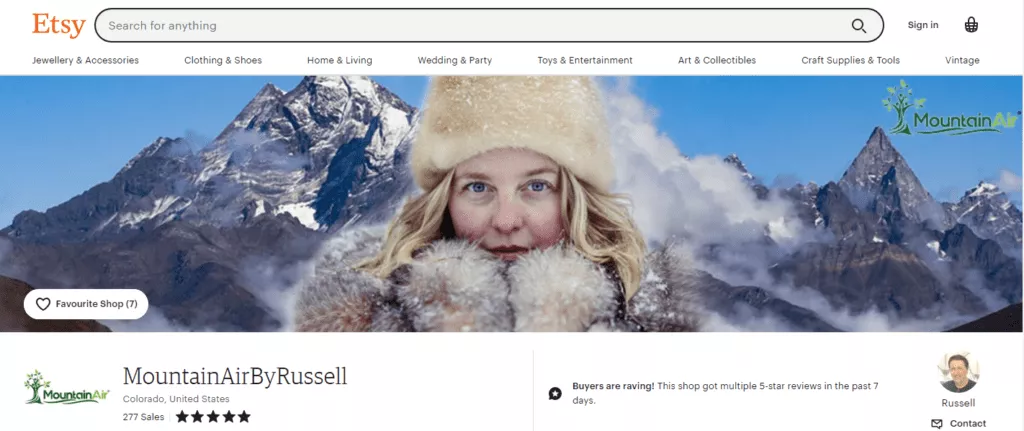
Task: Open Art & Collectibles category
Action: pos(716,60)
